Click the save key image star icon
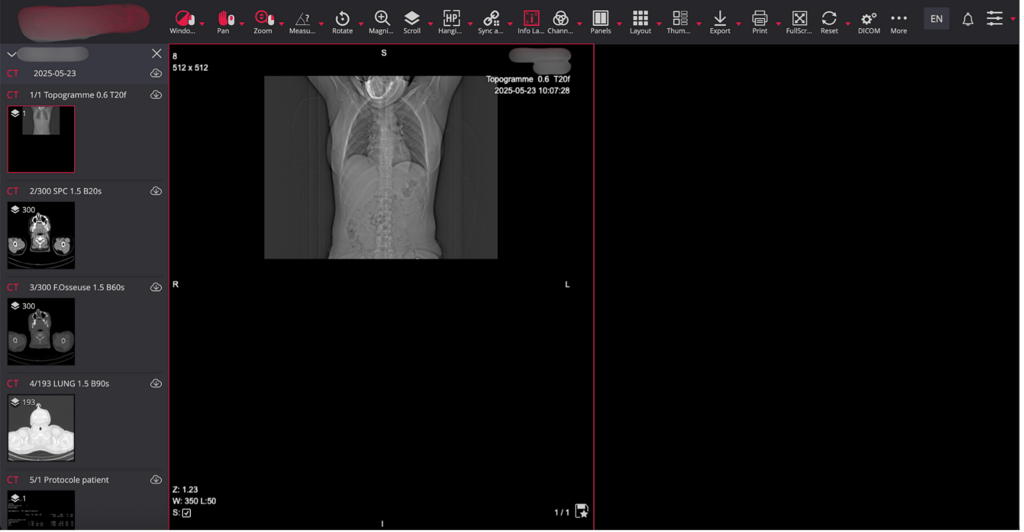 click(581, 511)
